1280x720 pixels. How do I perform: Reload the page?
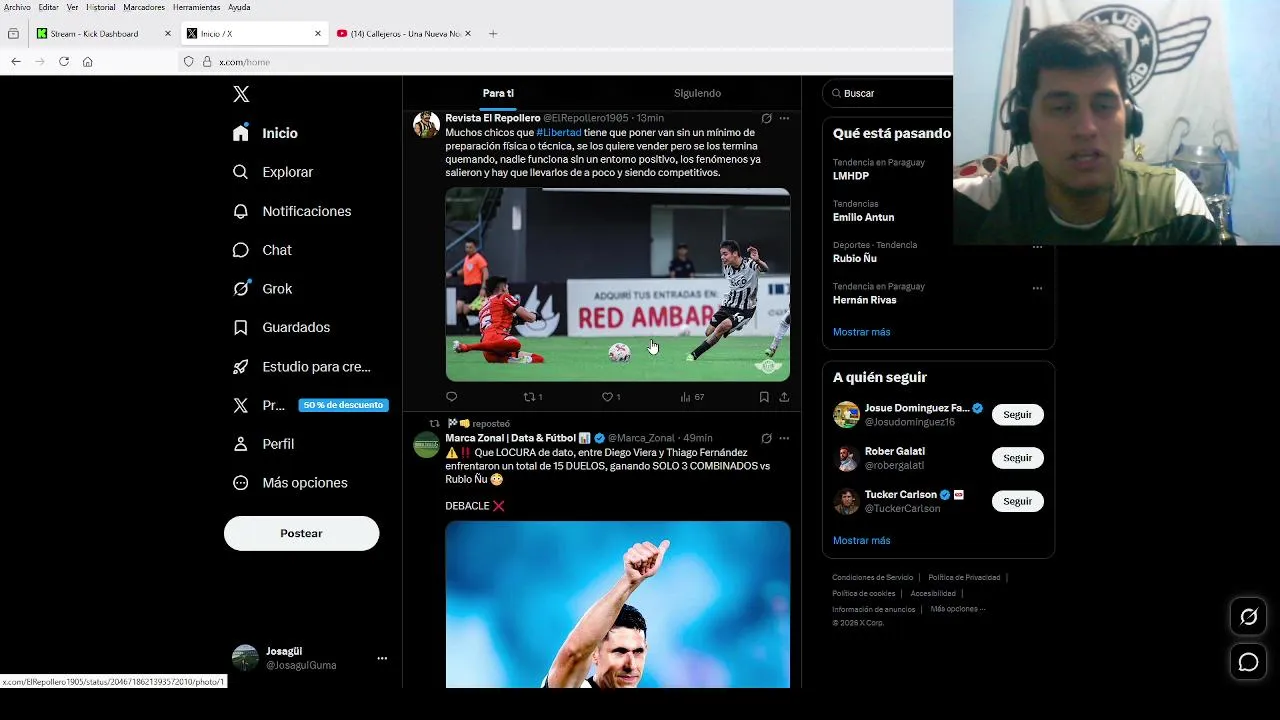point(64,61)
